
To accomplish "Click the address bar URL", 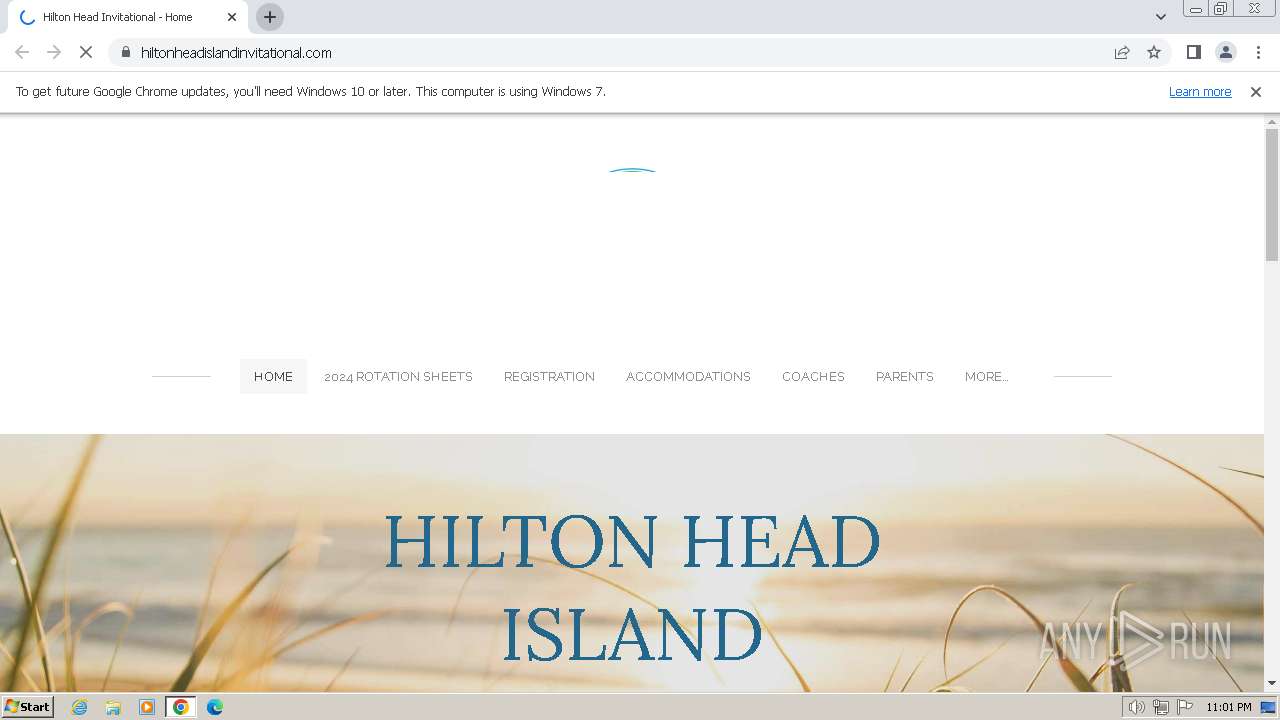I will tap(236, 52).
